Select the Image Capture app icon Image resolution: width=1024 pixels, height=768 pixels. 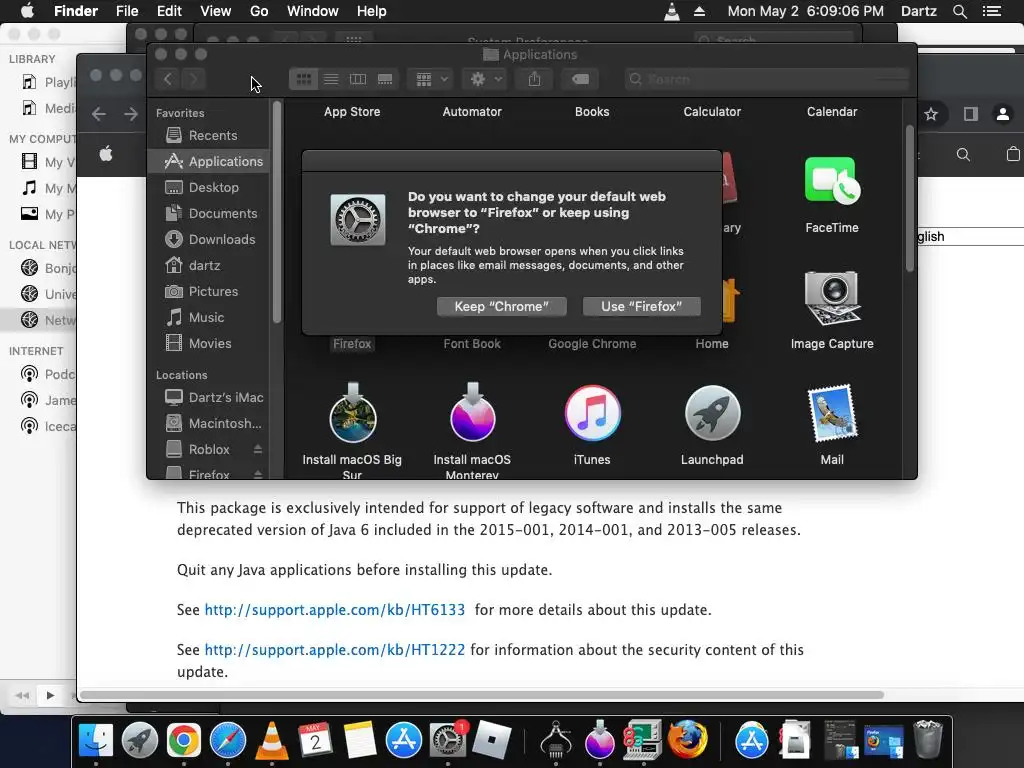click(831, 297)
